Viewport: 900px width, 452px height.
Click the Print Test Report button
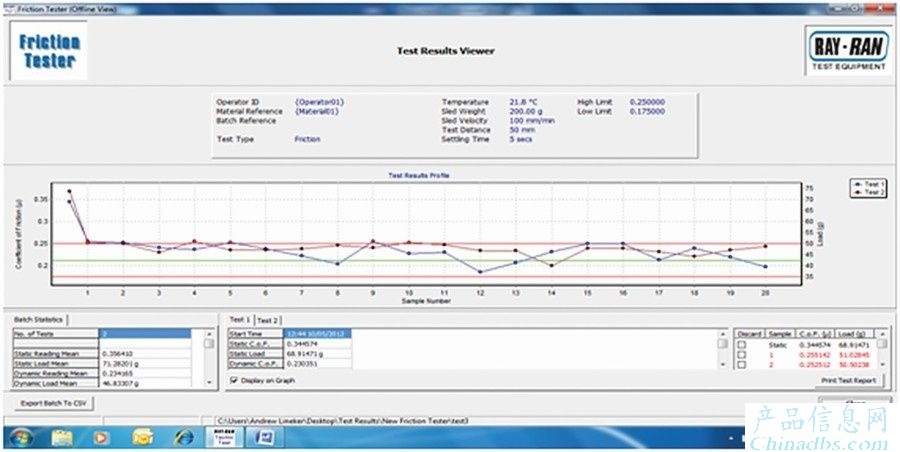(848, 380)
